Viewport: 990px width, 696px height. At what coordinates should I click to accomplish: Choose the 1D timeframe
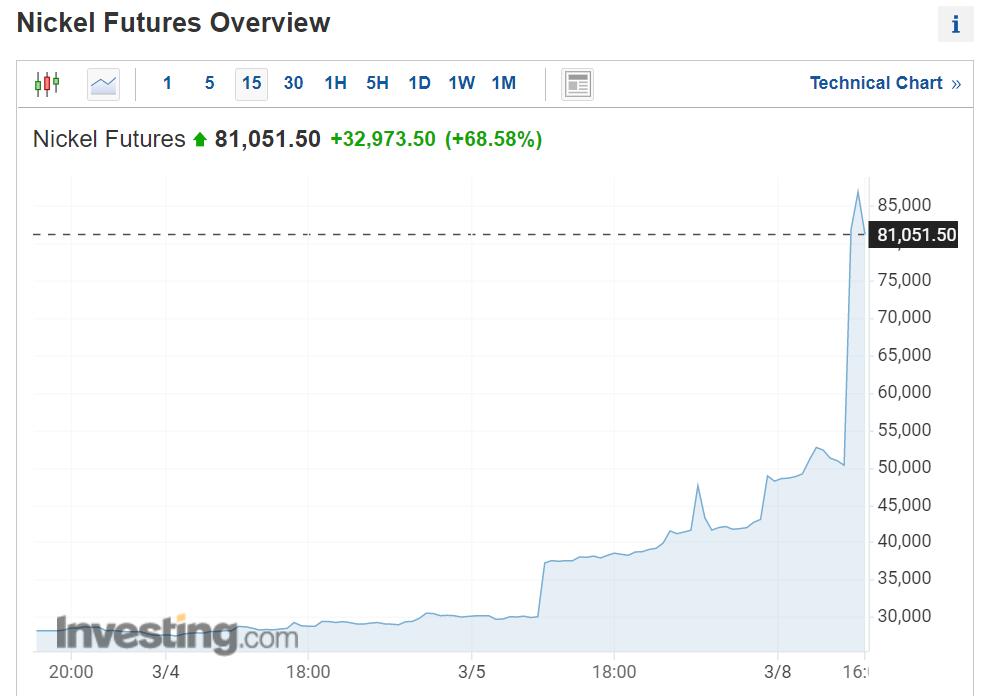[x=419, y=84]
